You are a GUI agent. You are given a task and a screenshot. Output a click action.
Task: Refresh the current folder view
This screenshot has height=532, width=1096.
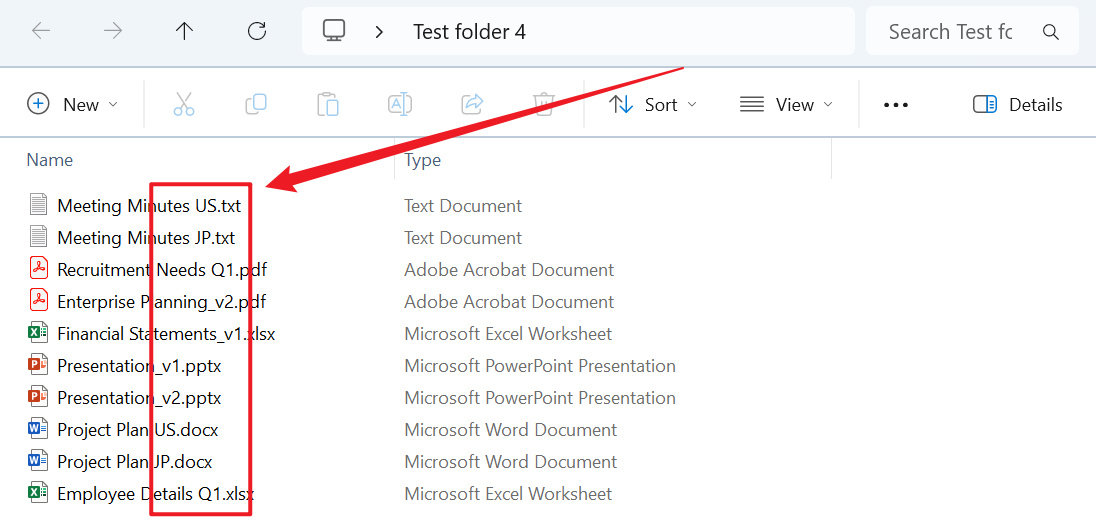pos(257,31)
